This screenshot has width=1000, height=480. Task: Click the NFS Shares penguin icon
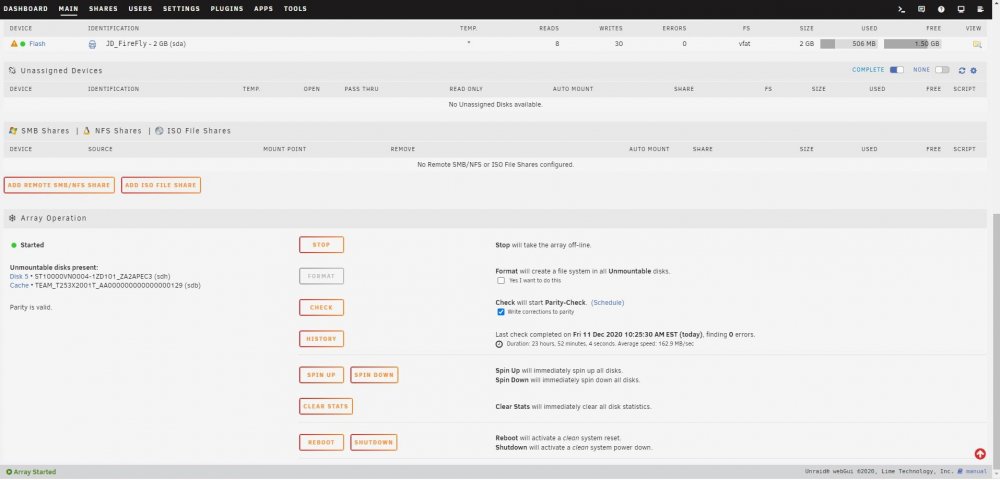(x=87, y=131)
